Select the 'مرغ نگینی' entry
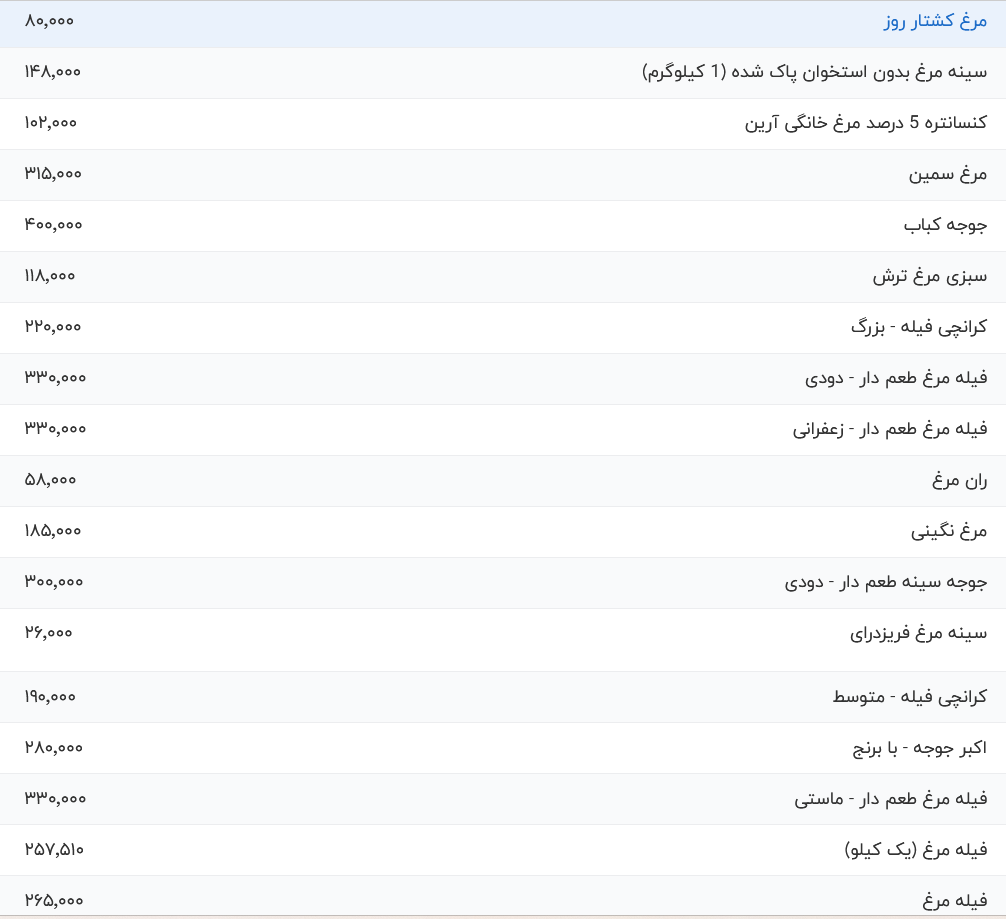 948,531
